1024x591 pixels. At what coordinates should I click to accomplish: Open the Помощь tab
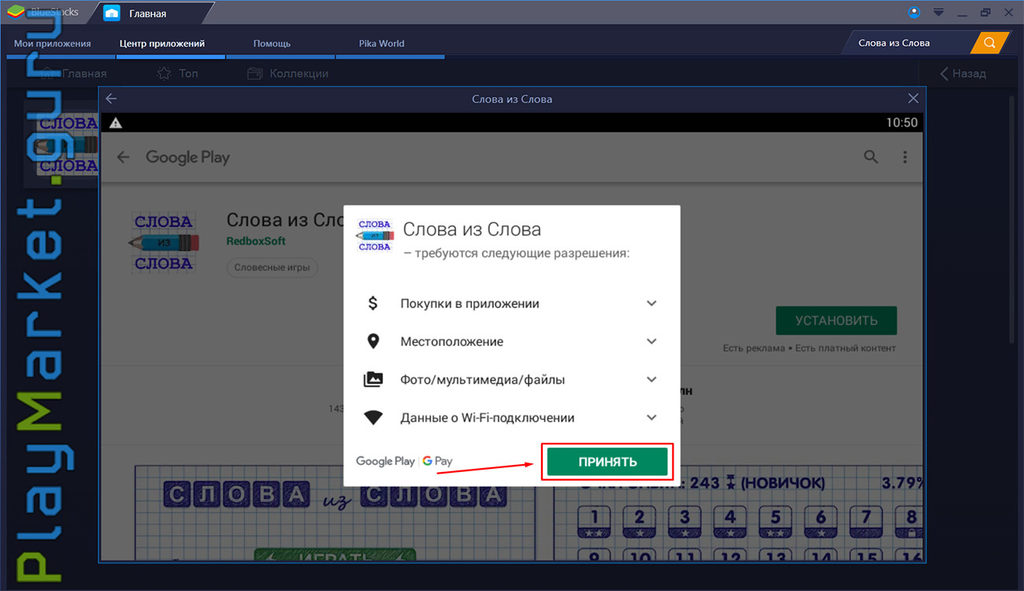click(272, 44)
